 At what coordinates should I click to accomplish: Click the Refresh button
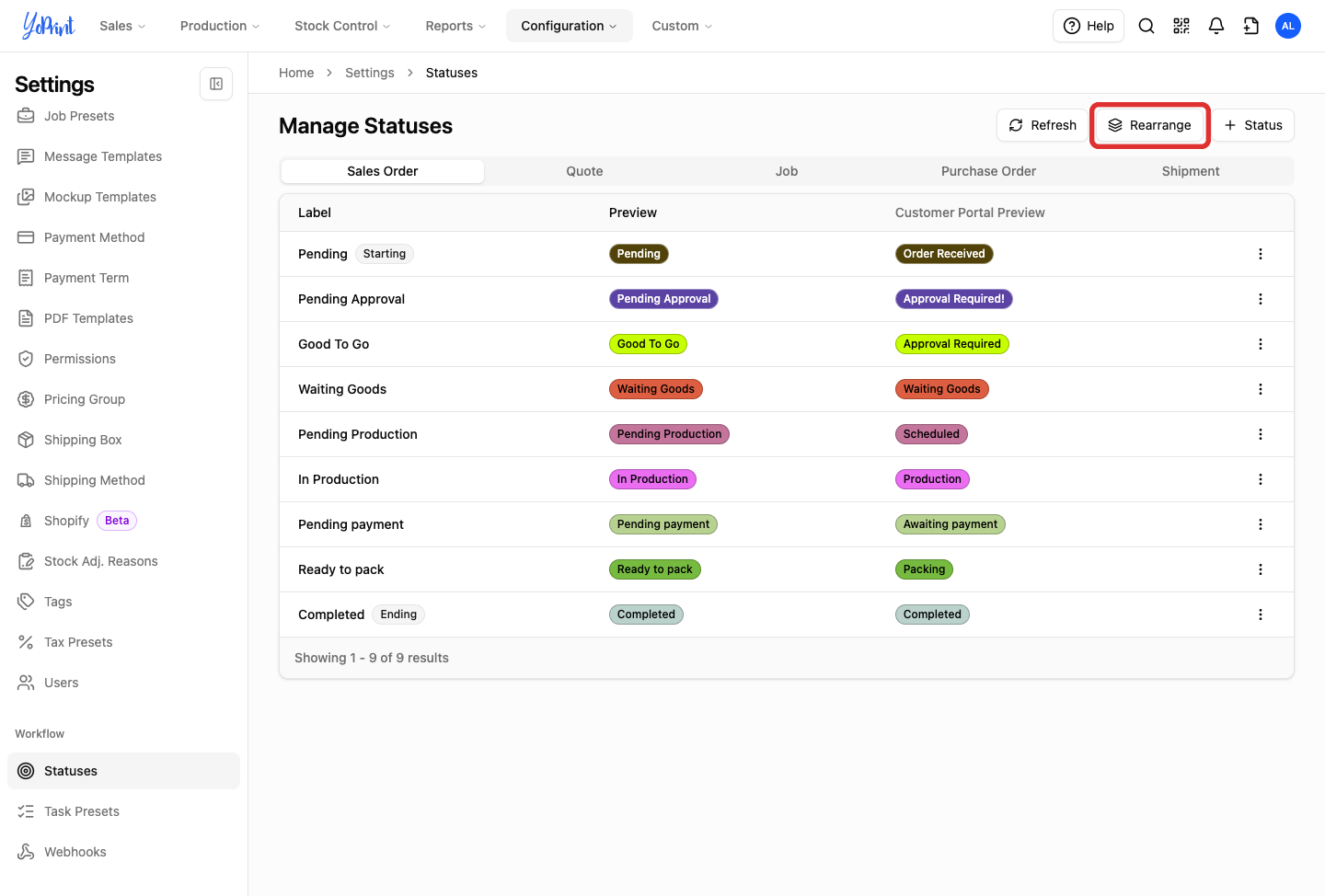tap(1043, 125)
